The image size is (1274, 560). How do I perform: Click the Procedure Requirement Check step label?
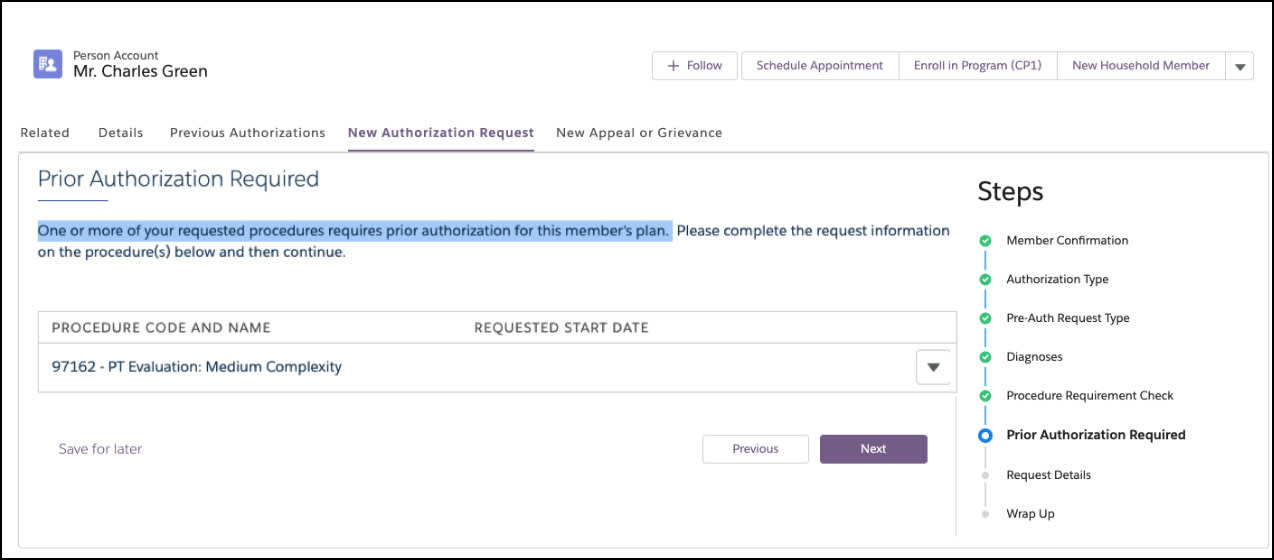click(x=1090, y=396)
